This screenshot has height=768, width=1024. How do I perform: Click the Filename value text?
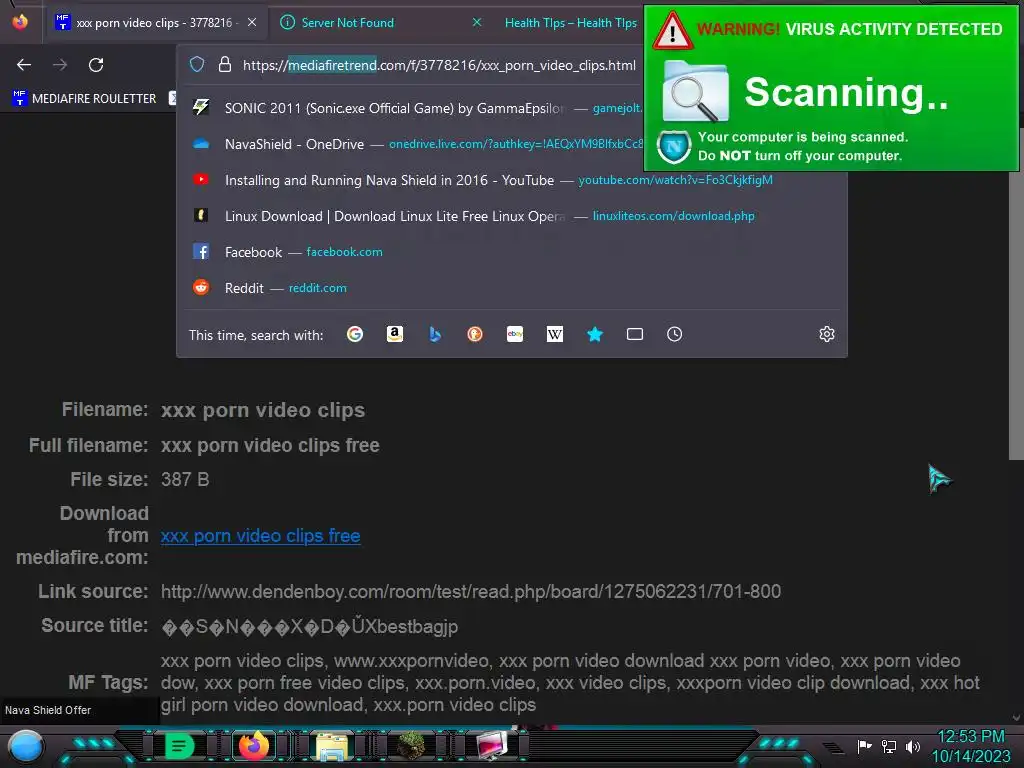[x=263, y=410]
